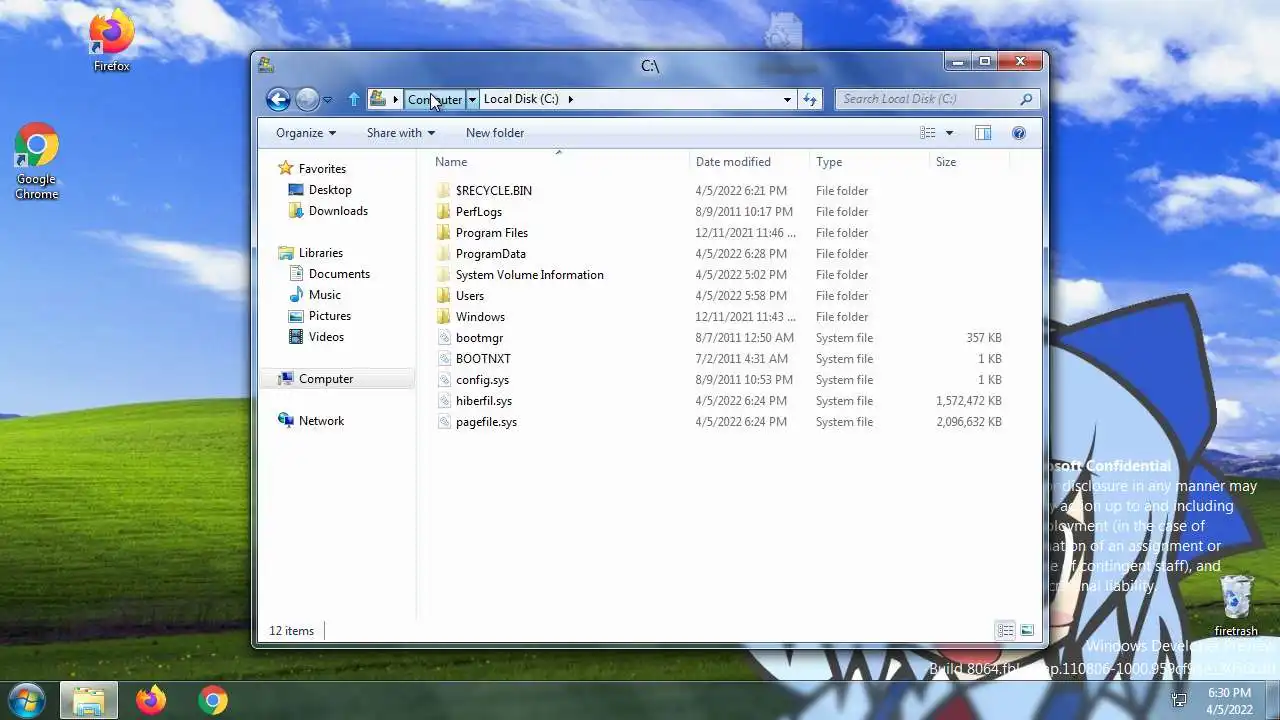
Task: Sort by the Type column header
Action: point(870,162)
